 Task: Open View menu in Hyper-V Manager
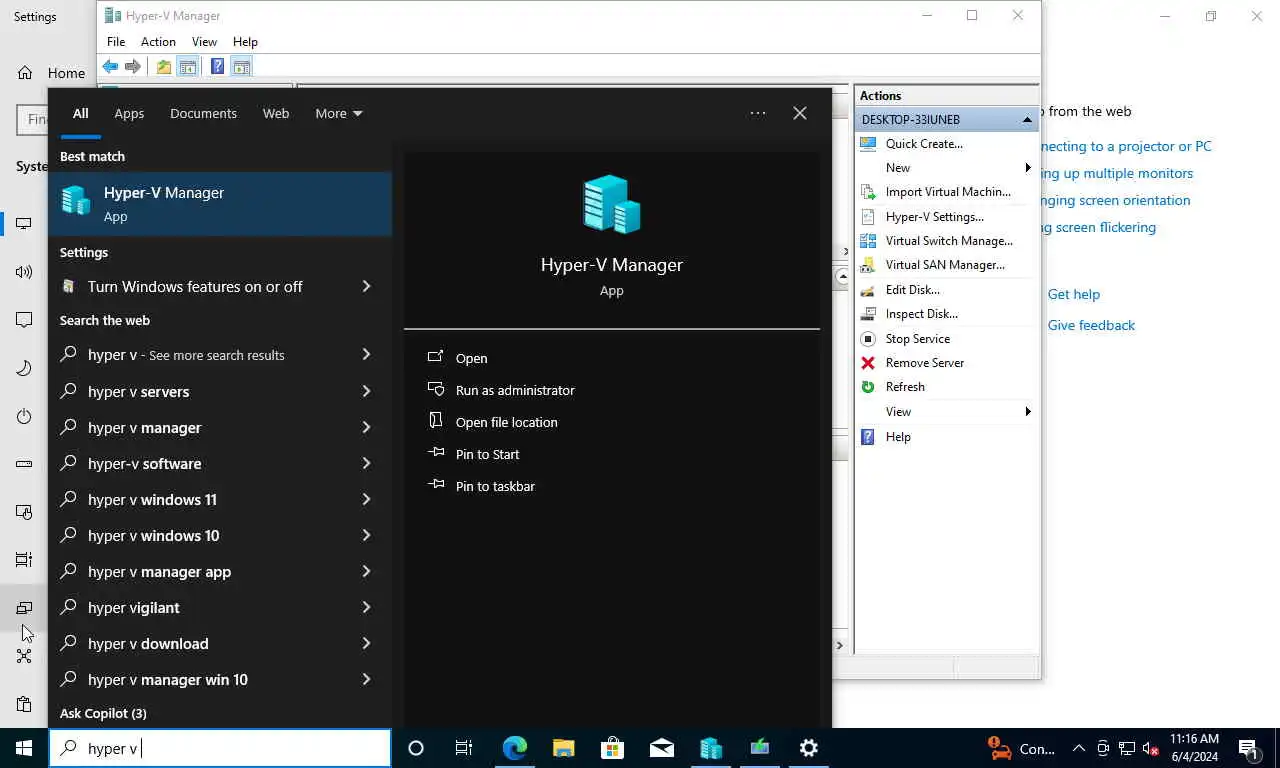click(x=204, y=42)
